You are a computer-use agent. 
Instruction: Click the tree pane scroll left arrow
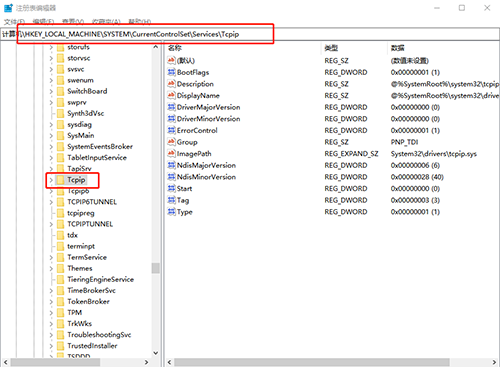(6, 362)
